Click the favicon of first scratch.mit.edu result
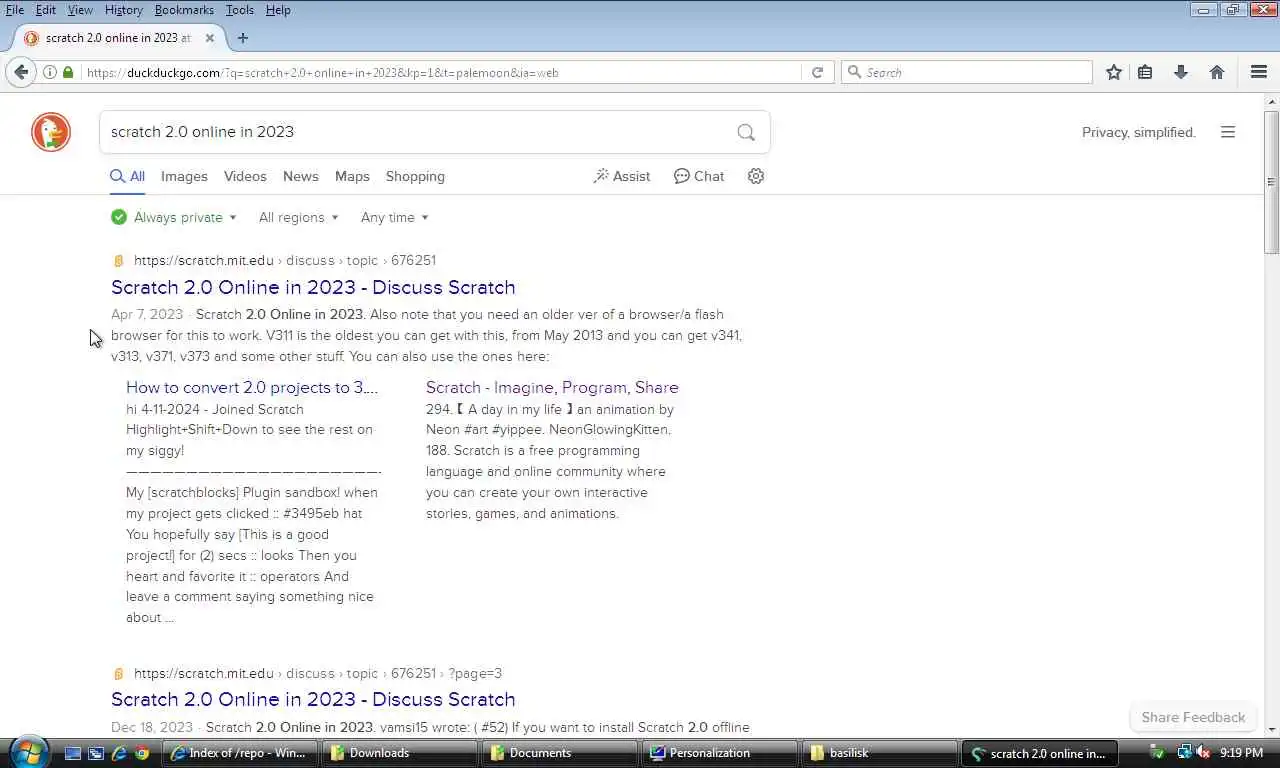 click(119, 261)
